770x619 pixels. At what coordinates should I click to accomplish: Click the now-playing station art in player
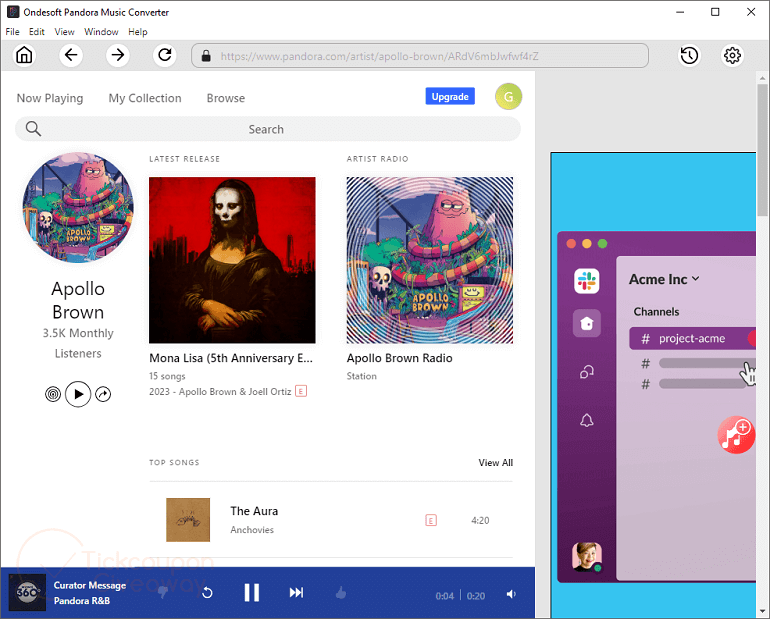coord(28,592)
